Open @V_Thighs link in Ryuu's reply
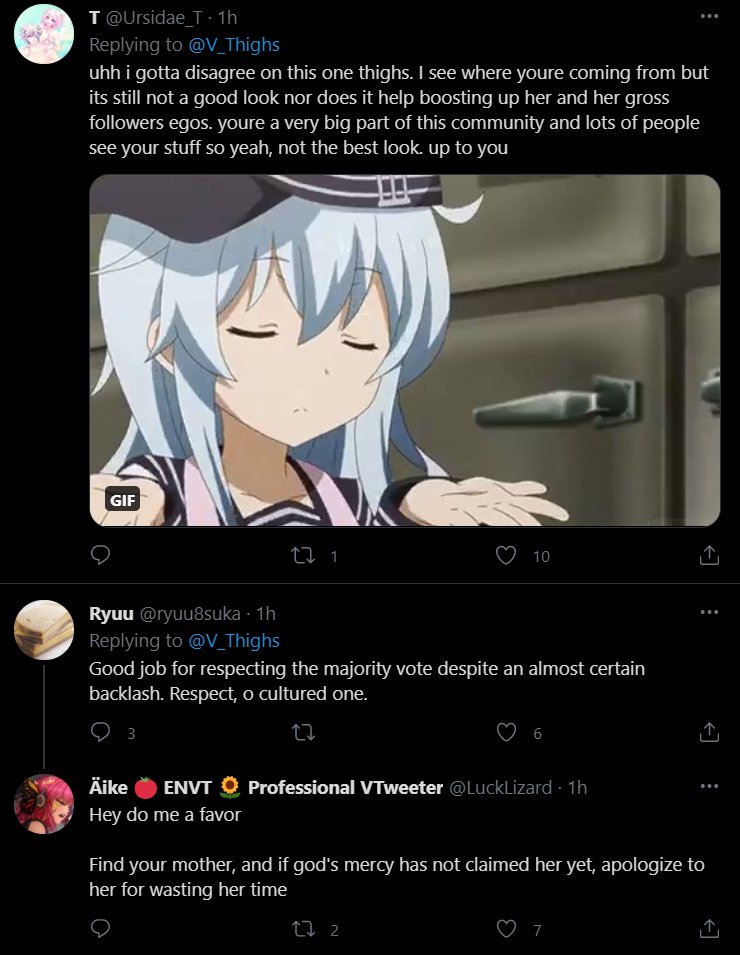This screenshot has width=740, height=955. (x=234, y=640)
